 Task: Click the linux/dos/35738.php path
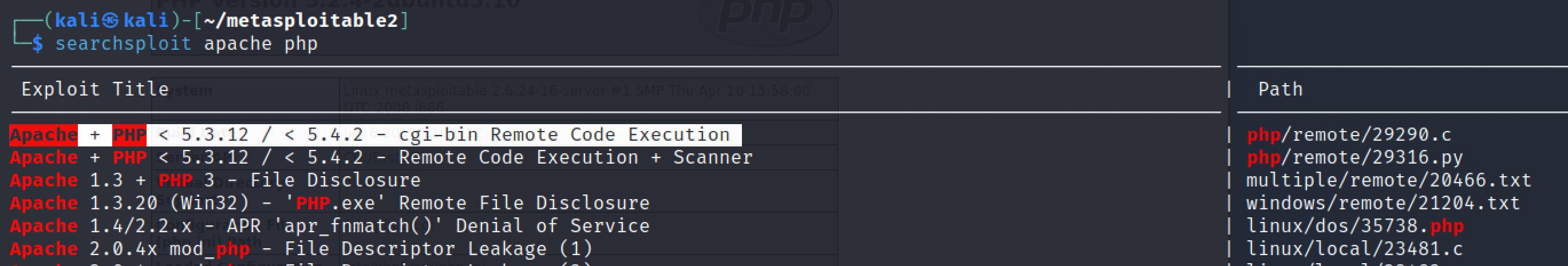[x=1354, y=227]
